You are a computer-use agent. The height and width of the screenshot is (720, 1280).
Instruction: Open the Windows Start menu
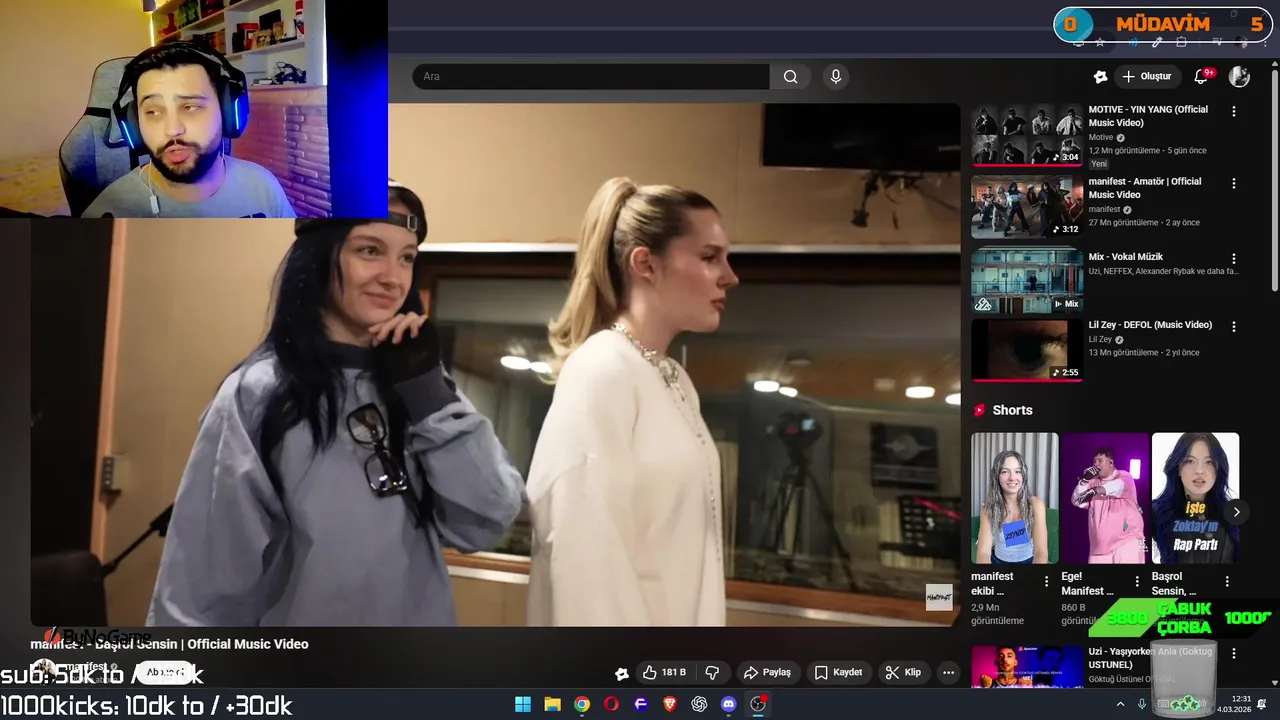523,704
